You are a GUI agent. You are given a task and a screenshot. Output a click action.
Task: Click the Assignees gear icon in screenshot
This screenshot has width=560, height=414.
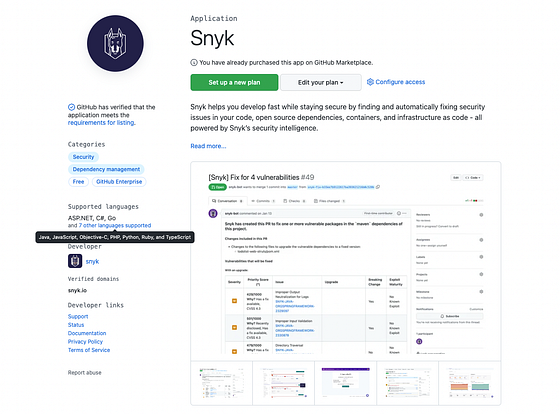[x=481, y=240]
